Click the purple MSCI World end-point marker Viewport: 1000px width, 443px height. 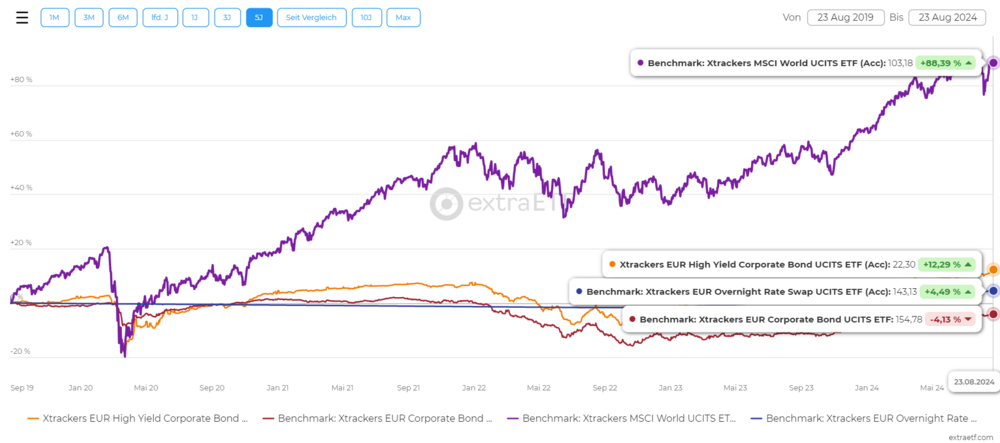point(993,63)
